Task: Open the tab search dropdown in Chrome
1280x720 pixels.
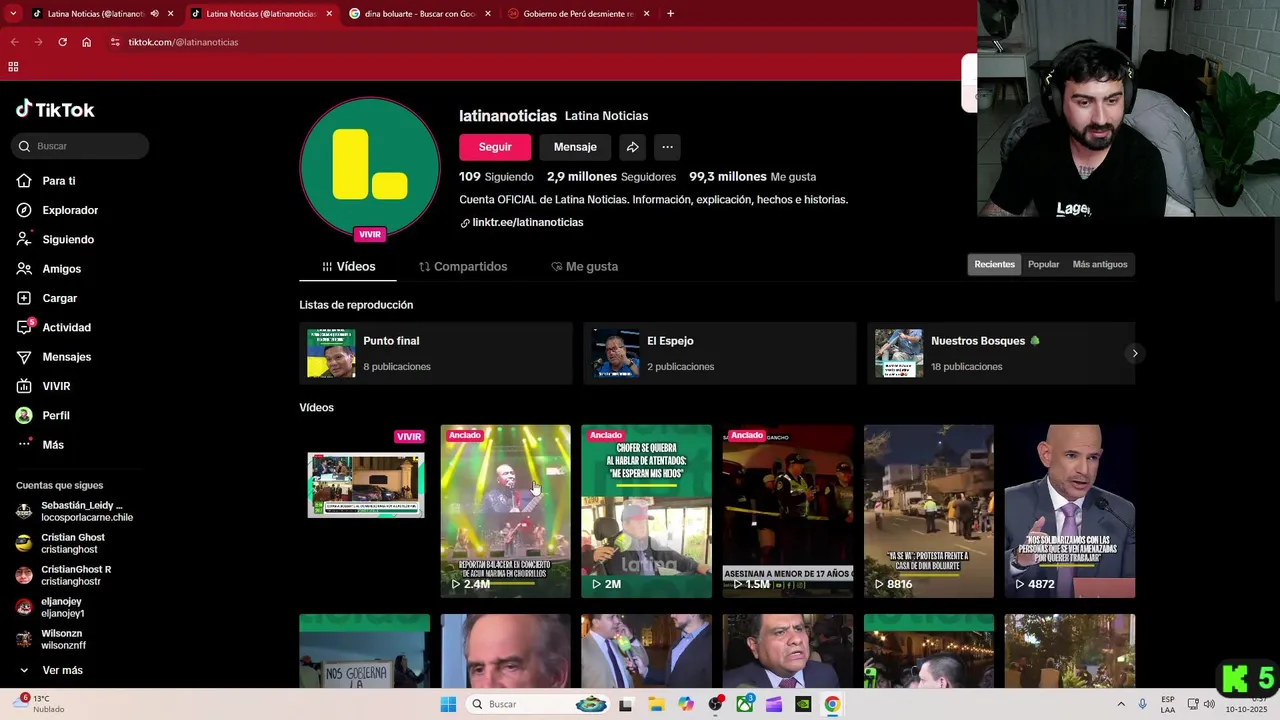Action: point(13,14)
